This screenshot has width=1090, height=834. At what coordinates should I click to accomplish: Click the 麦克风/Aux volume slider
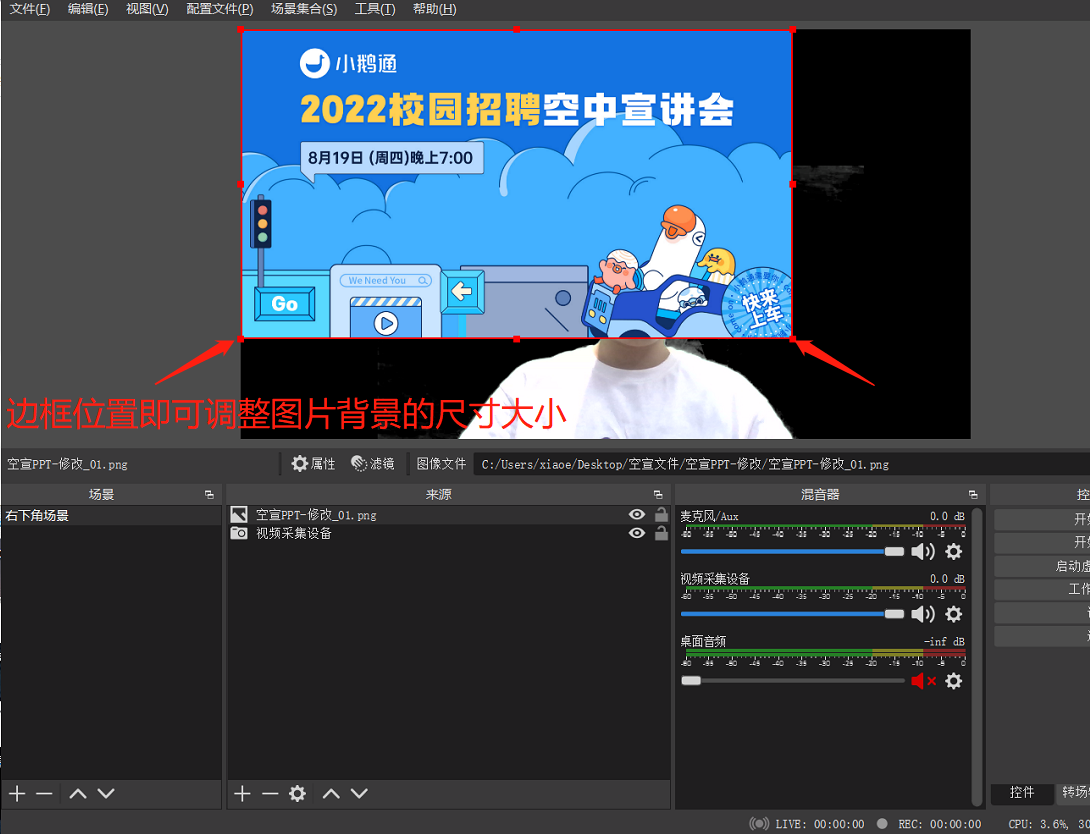point(792,552)
